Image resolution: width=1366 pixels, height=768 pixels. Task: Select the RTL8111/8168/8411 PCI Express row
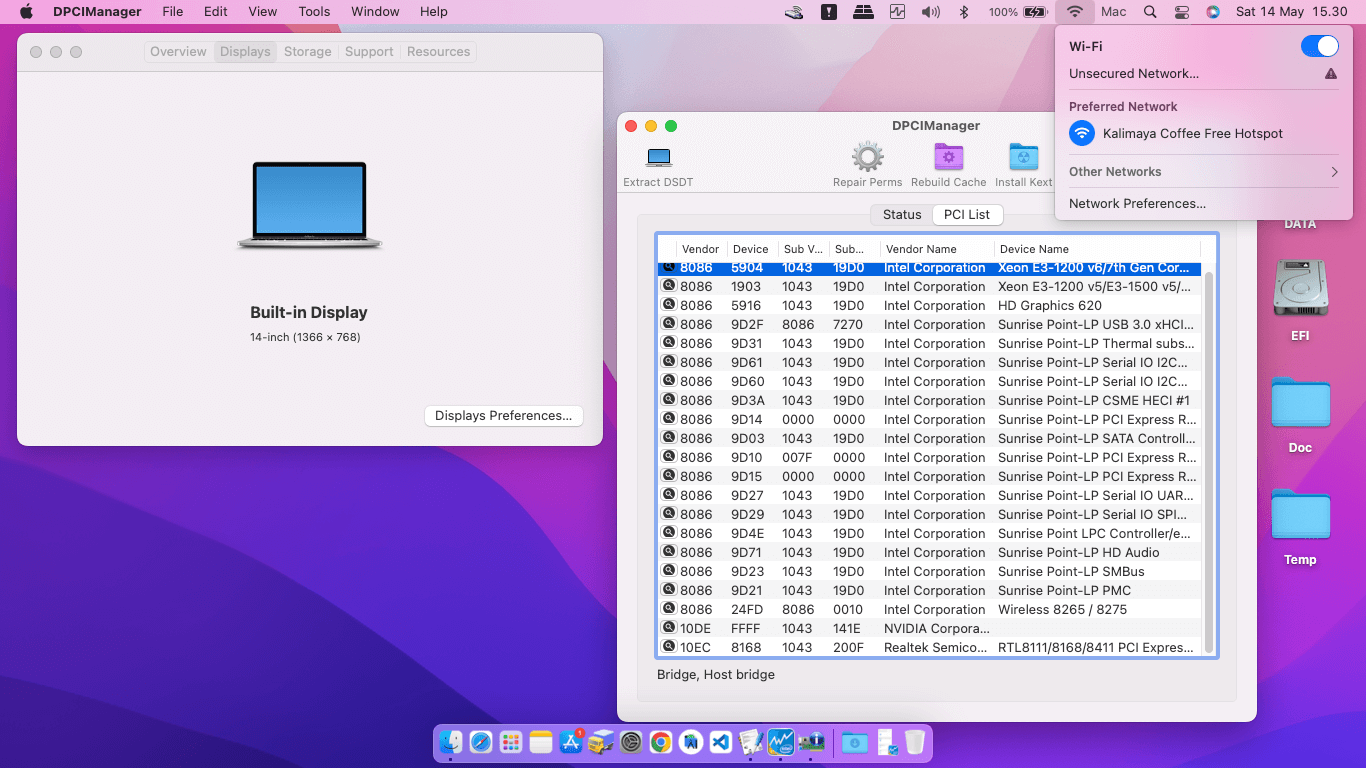click(930, 648)
